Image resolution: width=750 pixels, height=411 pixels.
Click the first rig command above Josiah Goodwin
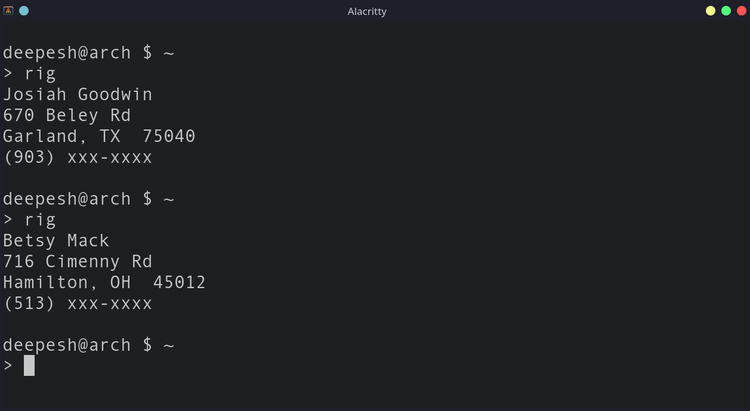(40, 74)
